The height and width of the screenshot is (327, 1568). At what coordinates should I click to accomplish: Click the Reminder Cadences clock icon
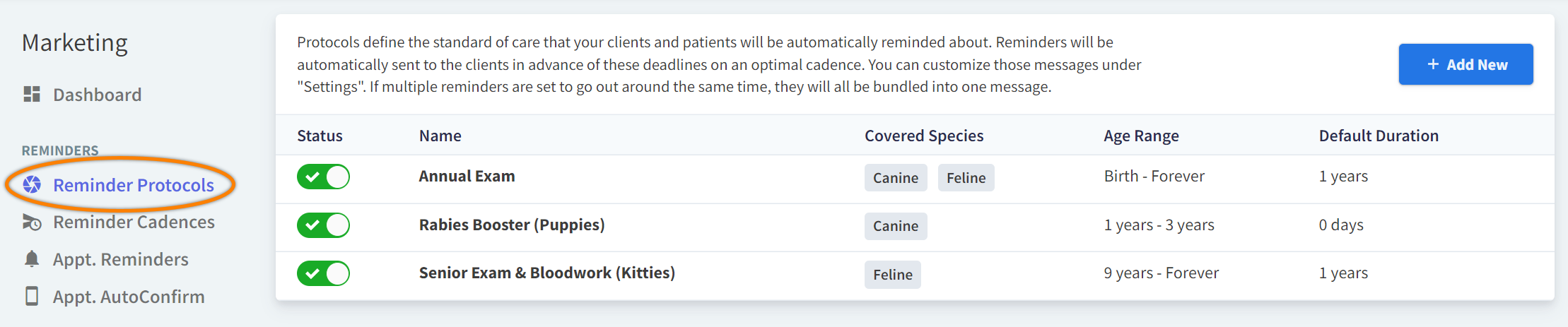click(x=32, y=222)
